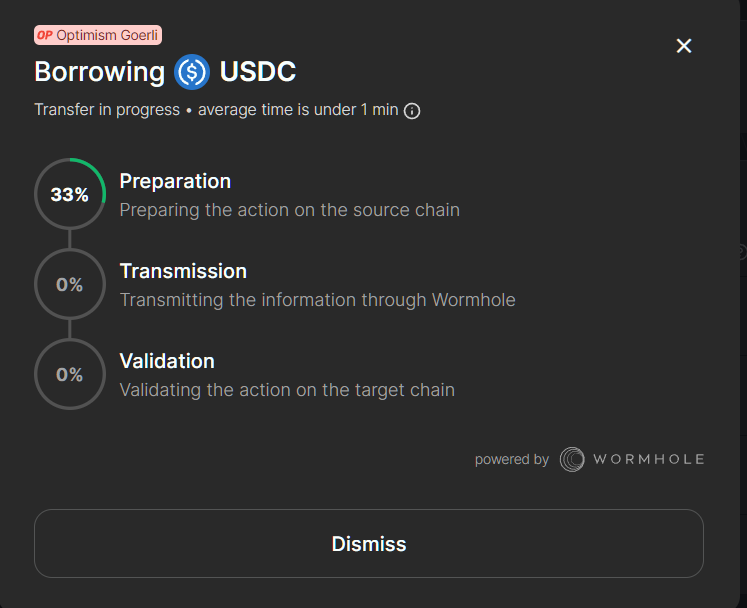
Task: Click the 33% Preparation progress circle
Action: (x=69, y=195)
